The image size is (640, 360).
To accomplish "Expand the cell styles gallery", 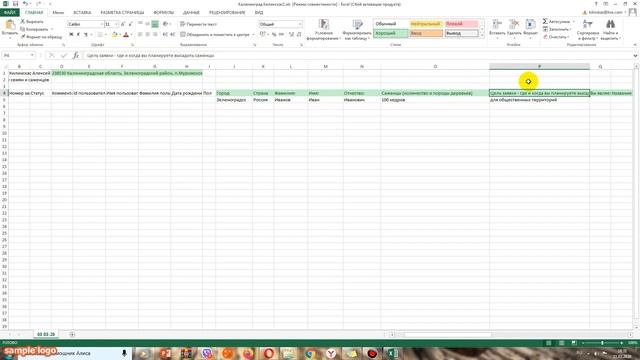I will coord(482,36).
